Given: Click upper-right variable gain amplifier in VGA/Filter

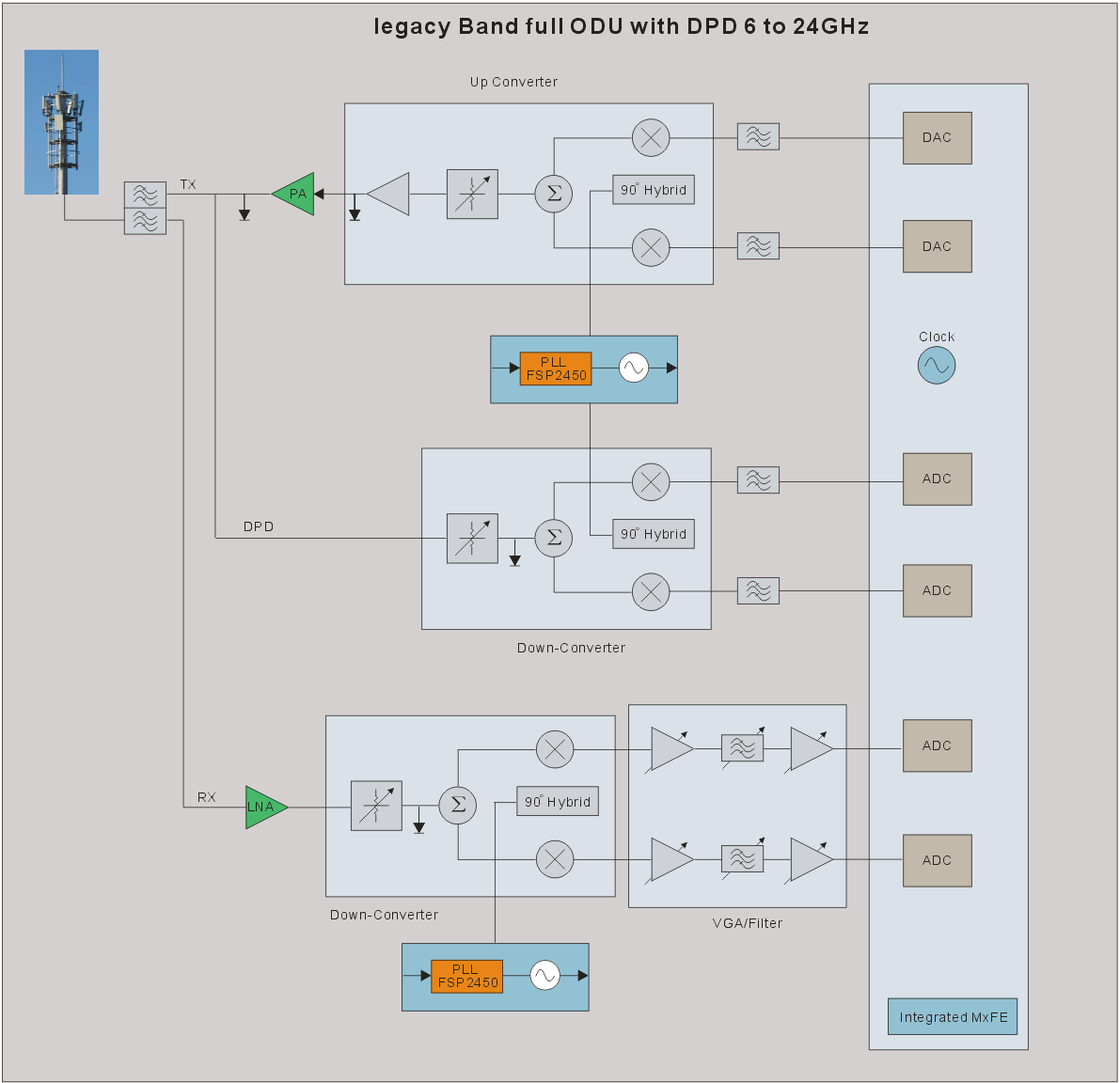Looking at the screenshot, I should point(810,749).
